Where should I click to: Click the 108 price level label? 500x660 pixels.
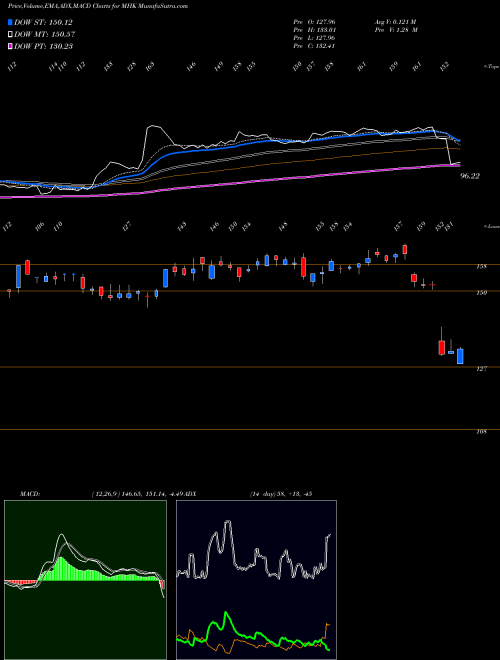481,431
